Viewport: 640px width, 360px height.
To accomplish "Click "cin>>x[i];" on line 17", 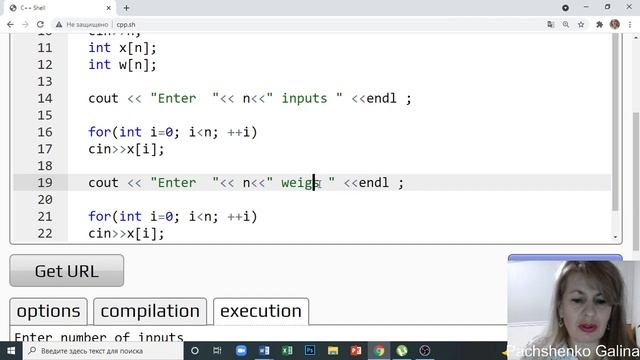I will click(x=126, y=149).
